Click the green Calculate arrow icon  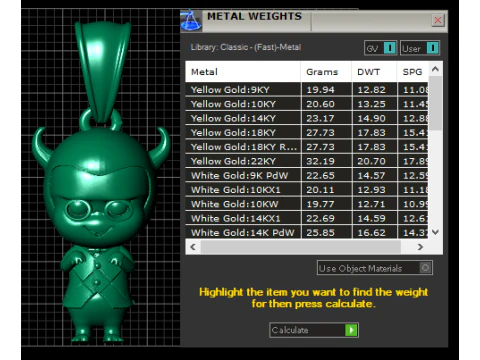[x=351, y=330]
